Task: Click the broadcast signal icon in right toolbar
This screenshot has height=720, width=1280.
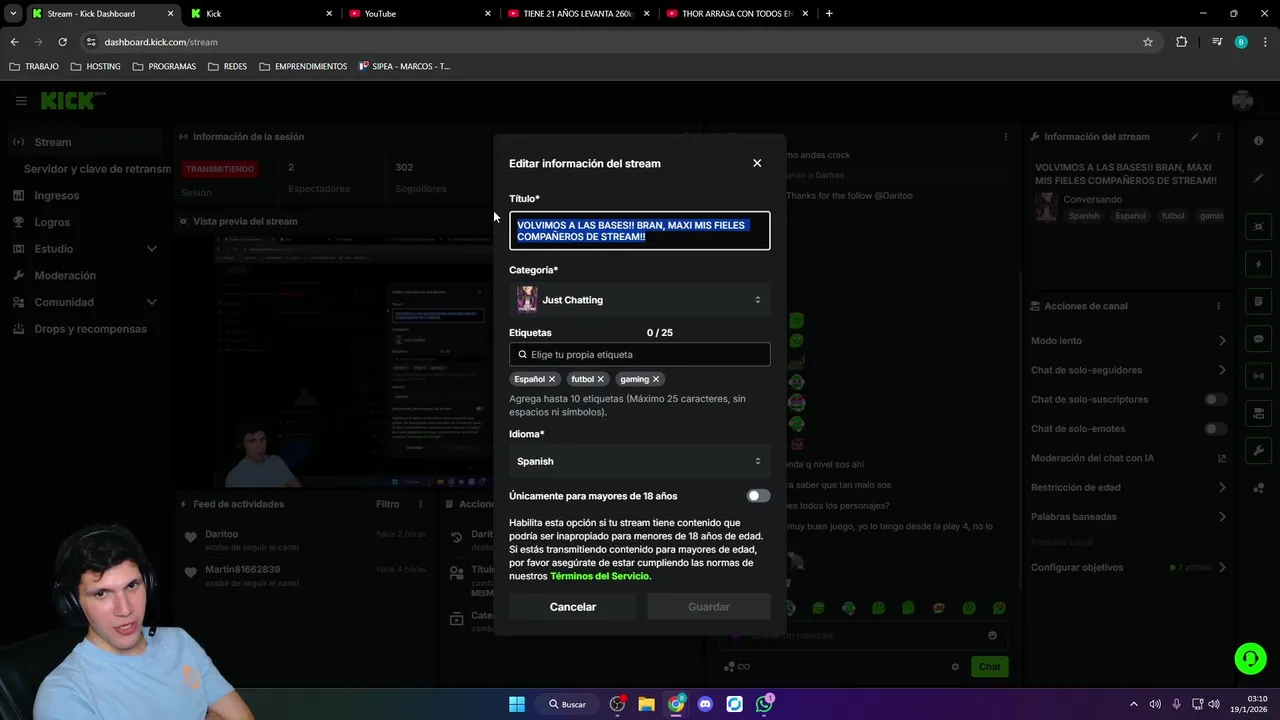Action: [x=1259, y=376]
